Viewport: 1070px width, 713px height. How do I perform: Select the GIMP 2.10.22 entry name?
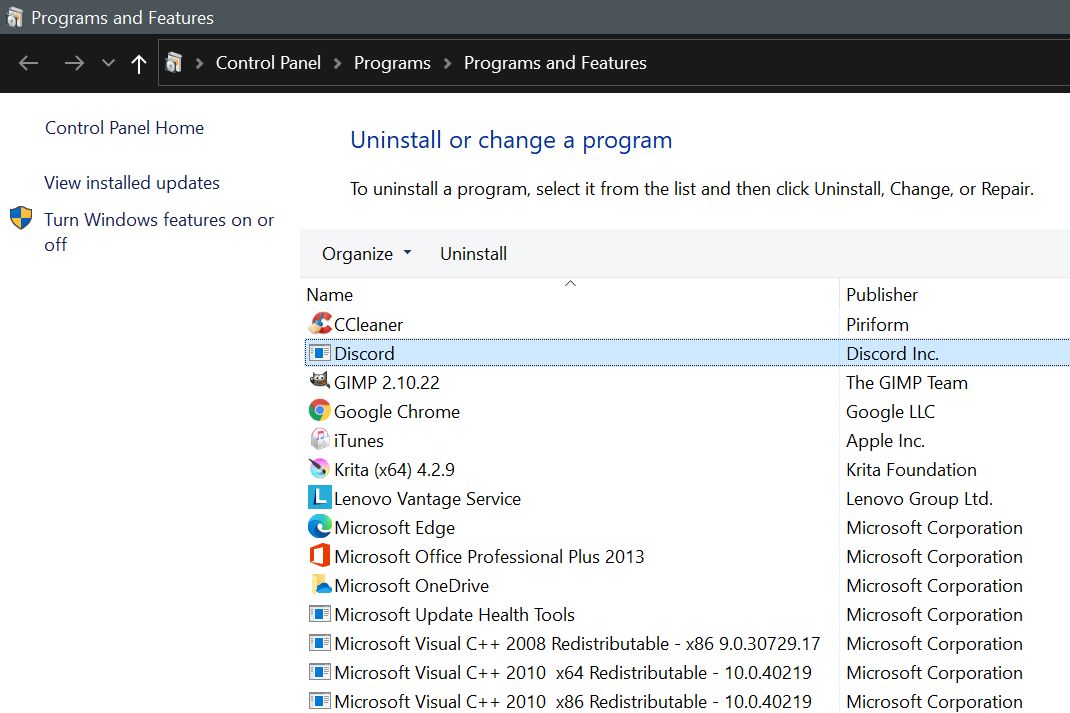point(387,383)
